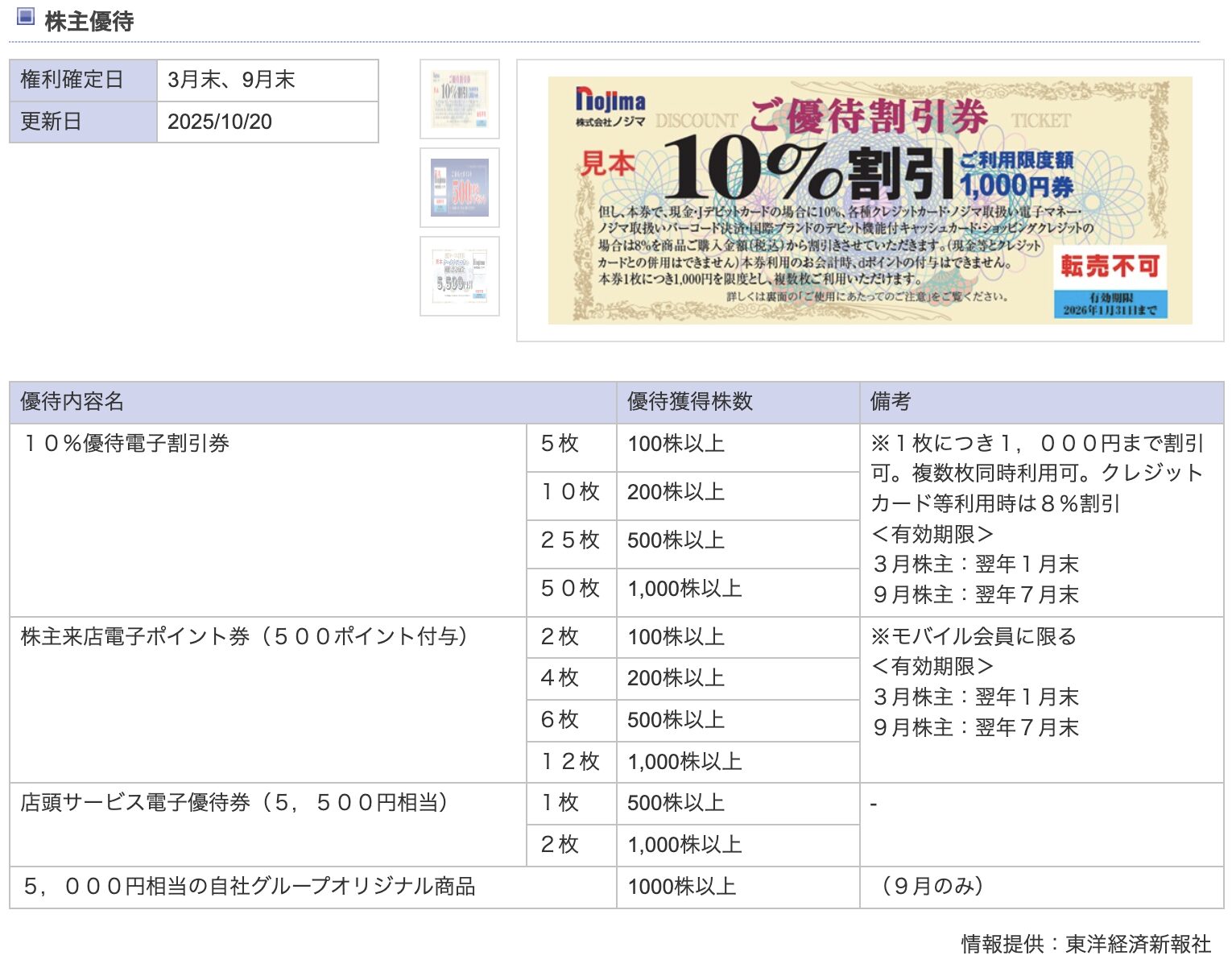1232x968 pixels.
Task: Click the 情報提供：東洋経済新報社 credit text
Action: [1085, 943]
